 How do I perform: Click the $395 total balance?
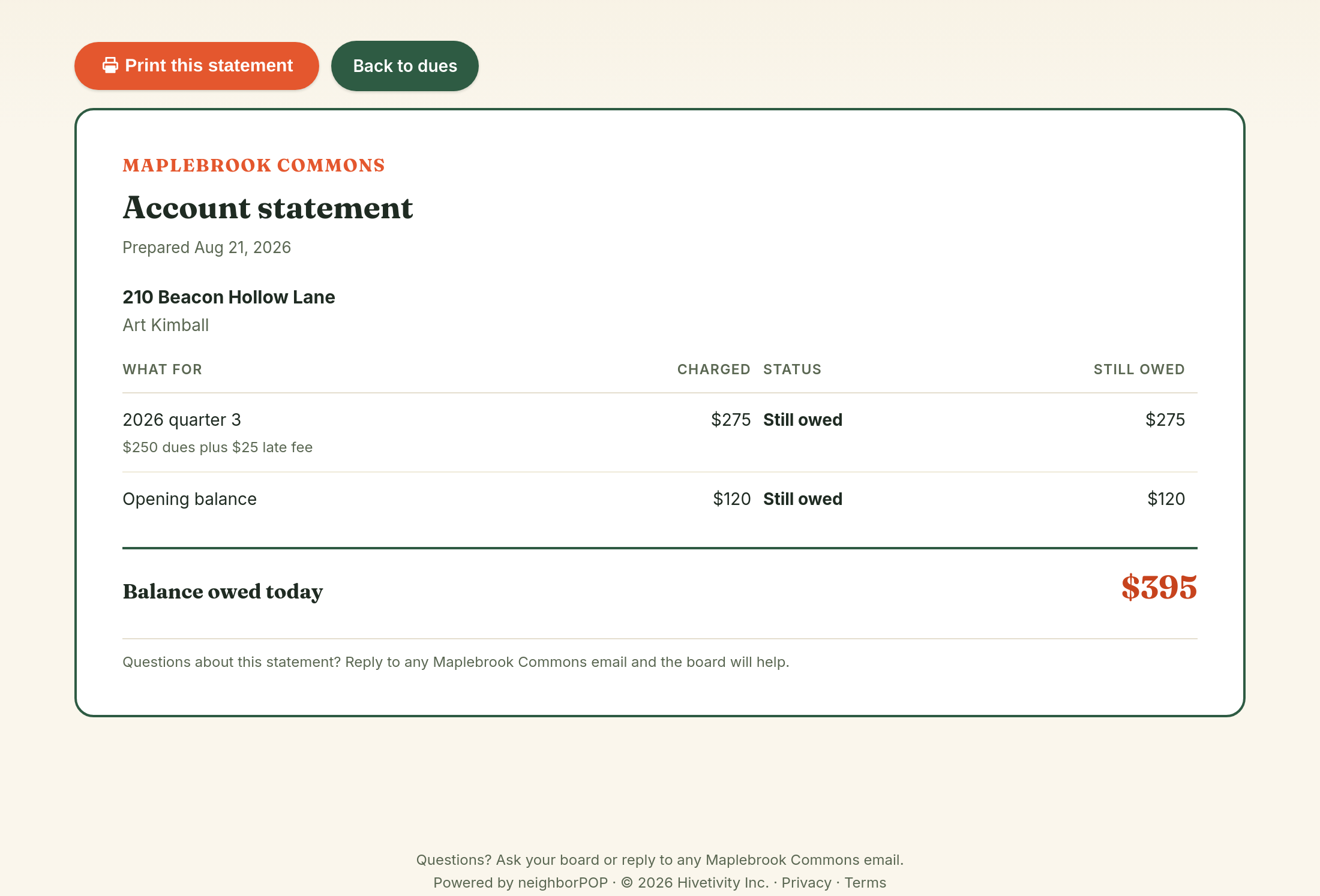click(x=1159, y=588)
